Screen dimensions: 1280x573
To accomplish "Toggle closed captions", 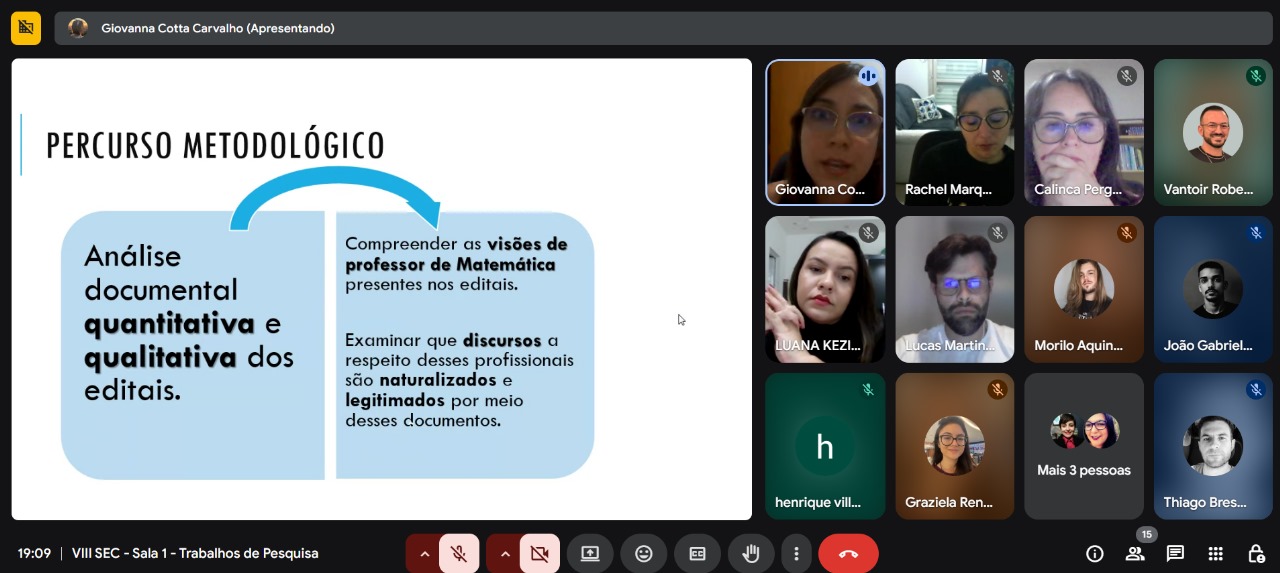I will pos(697,553).
